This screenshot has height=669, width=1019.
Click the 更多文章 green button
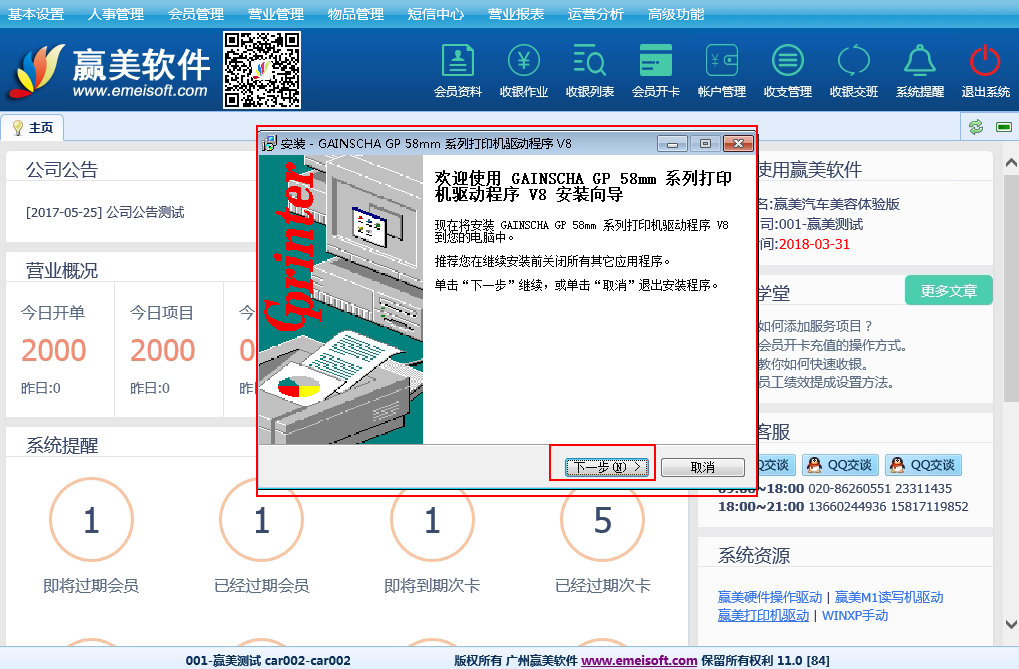click(x=948, y=291)
